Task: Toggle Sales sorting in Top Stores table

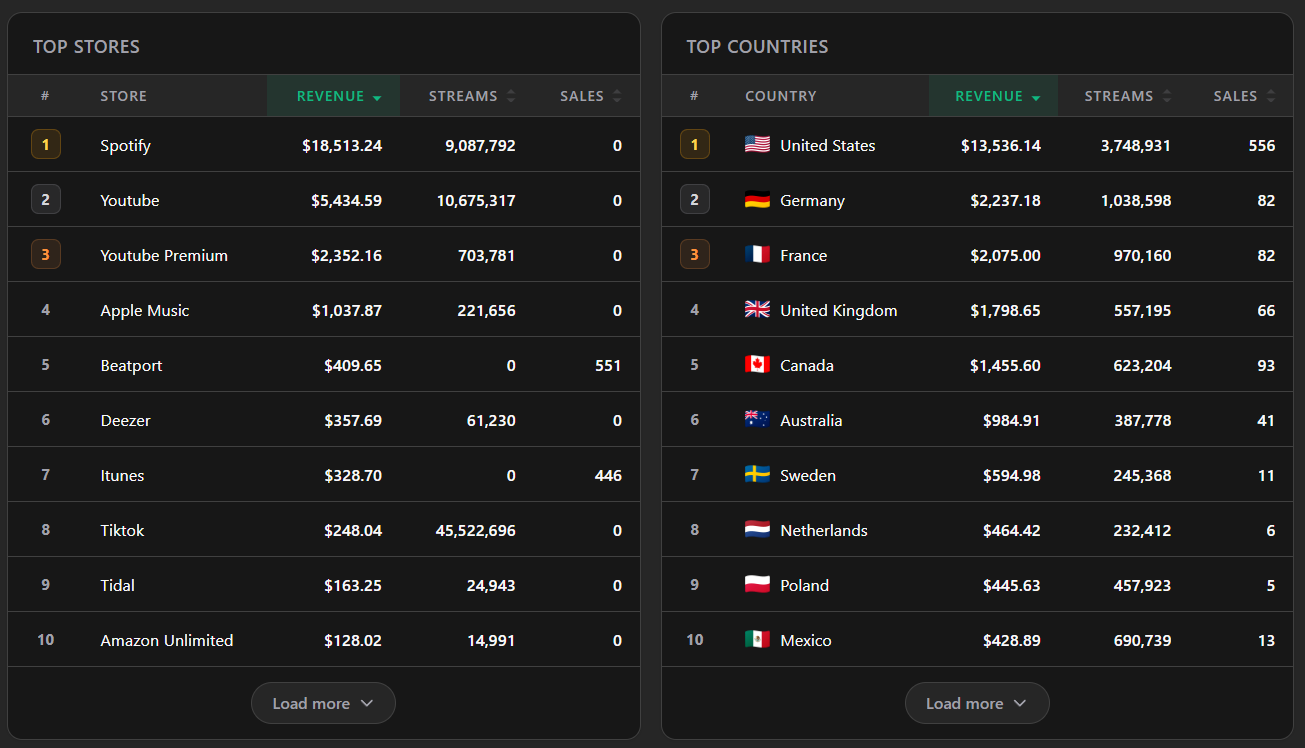Action: (x=589, y=95)
